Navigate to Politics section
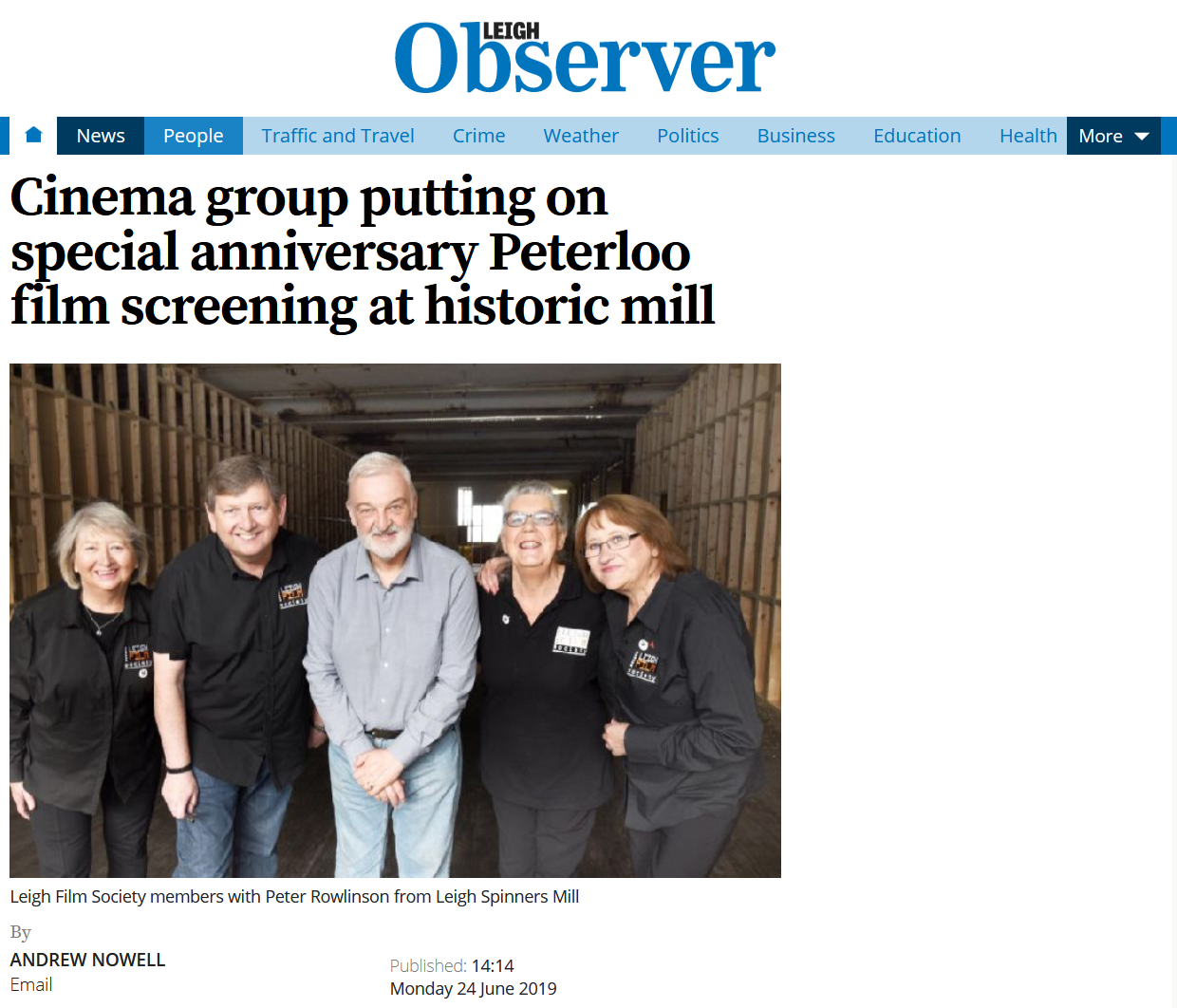Screen dimensions: 1177x1008 (x=688, y=136)
